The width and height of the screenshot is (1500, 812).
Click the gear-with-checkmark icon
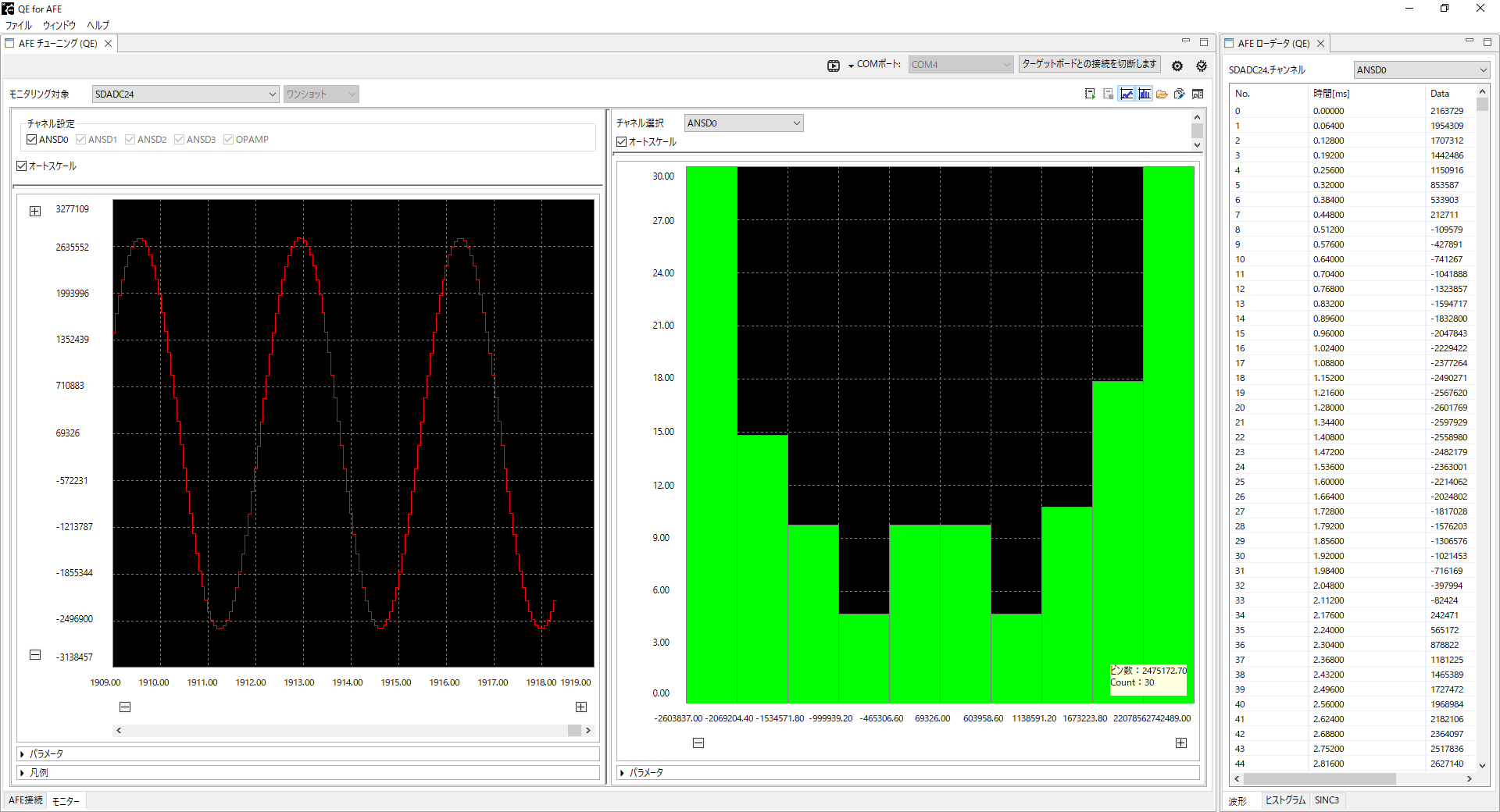point(1202,66)
